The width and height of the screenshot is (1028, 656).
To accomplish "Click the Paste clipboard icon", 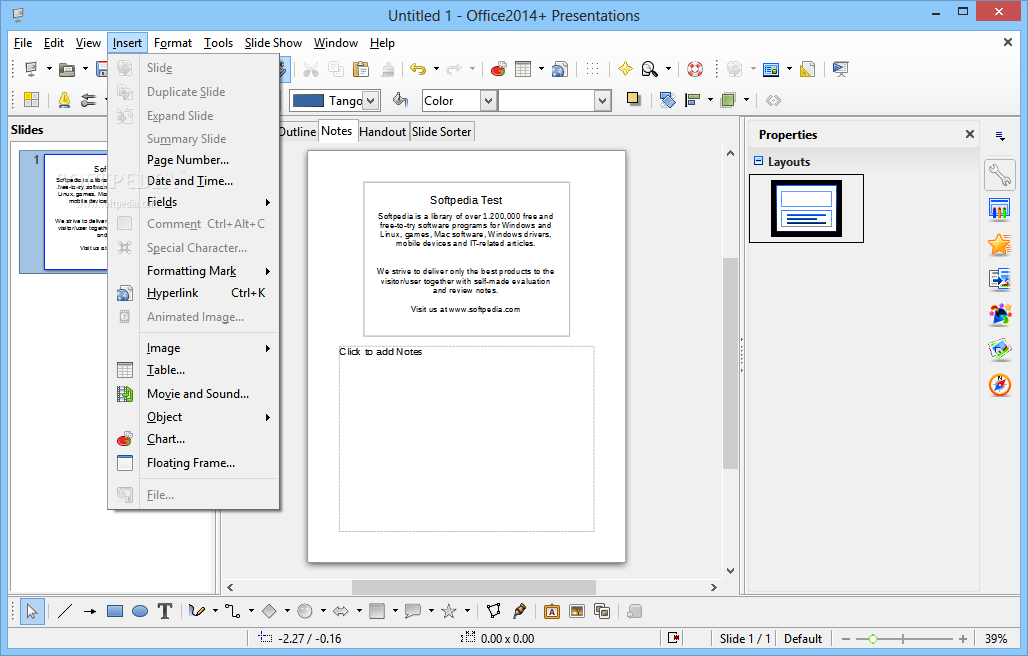I will 361,69.
